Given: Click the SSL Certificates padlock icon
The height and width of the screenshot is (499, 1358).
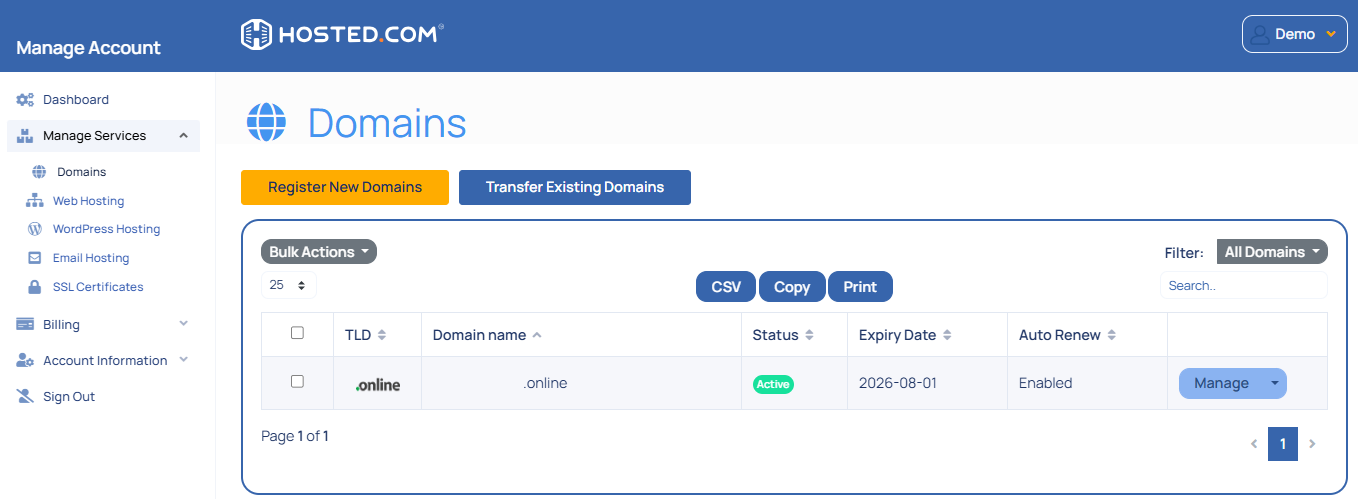Looking at the screenshot, I should [x=35, y=287].
